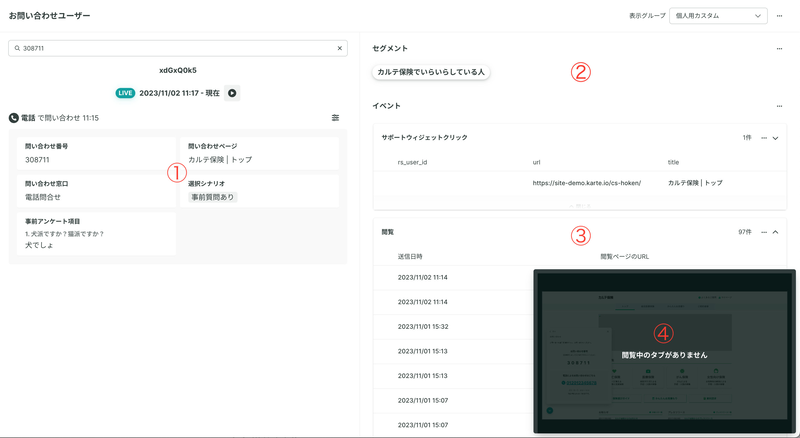
Task: Click the お問い合わせユーザー page title
Action: click(x=49, y=16)
